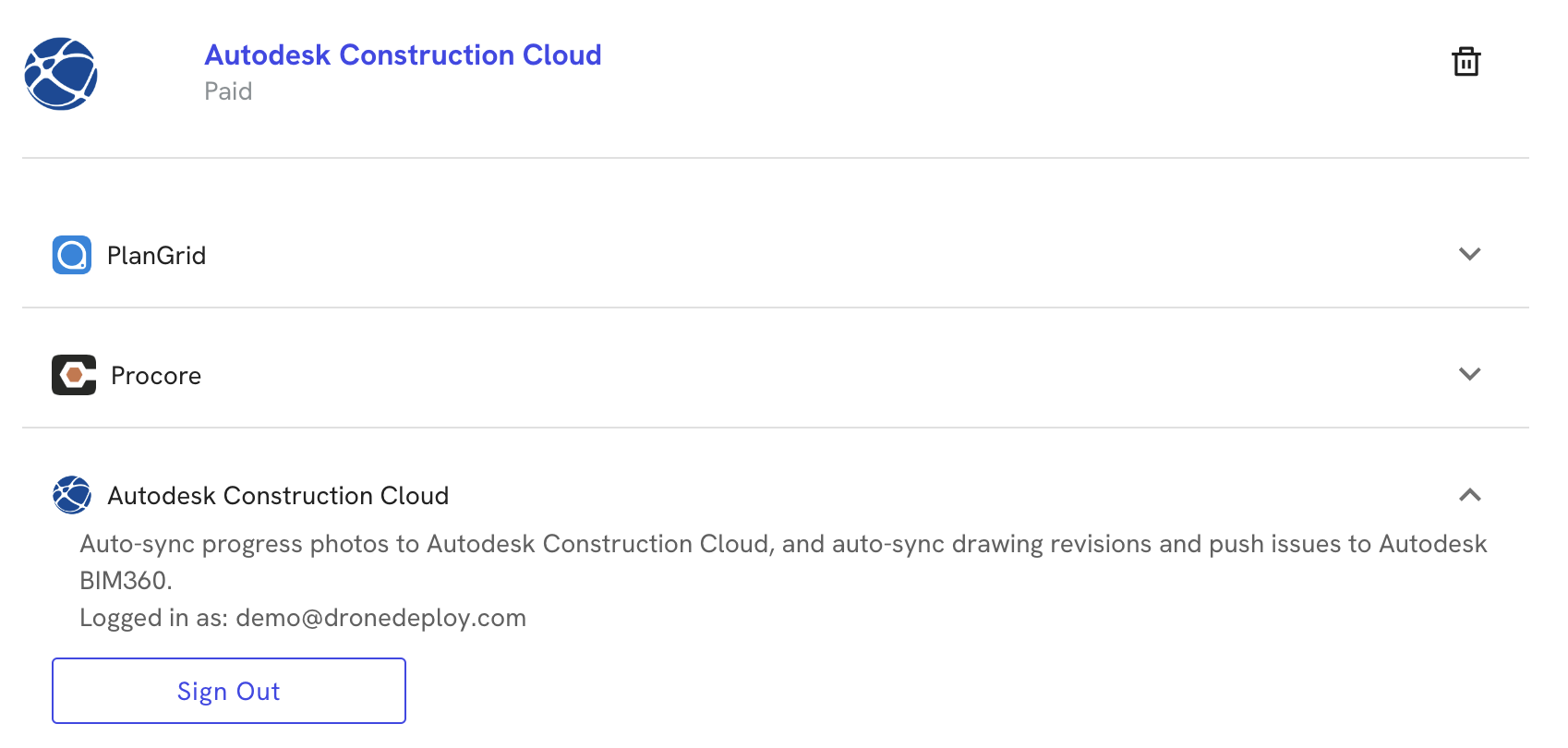Image resolution: width=1568 pixels, height=748 pixels.
Task: Click the large Autodesk Construction Cloud logo
Action: click(x=61, y=74)
